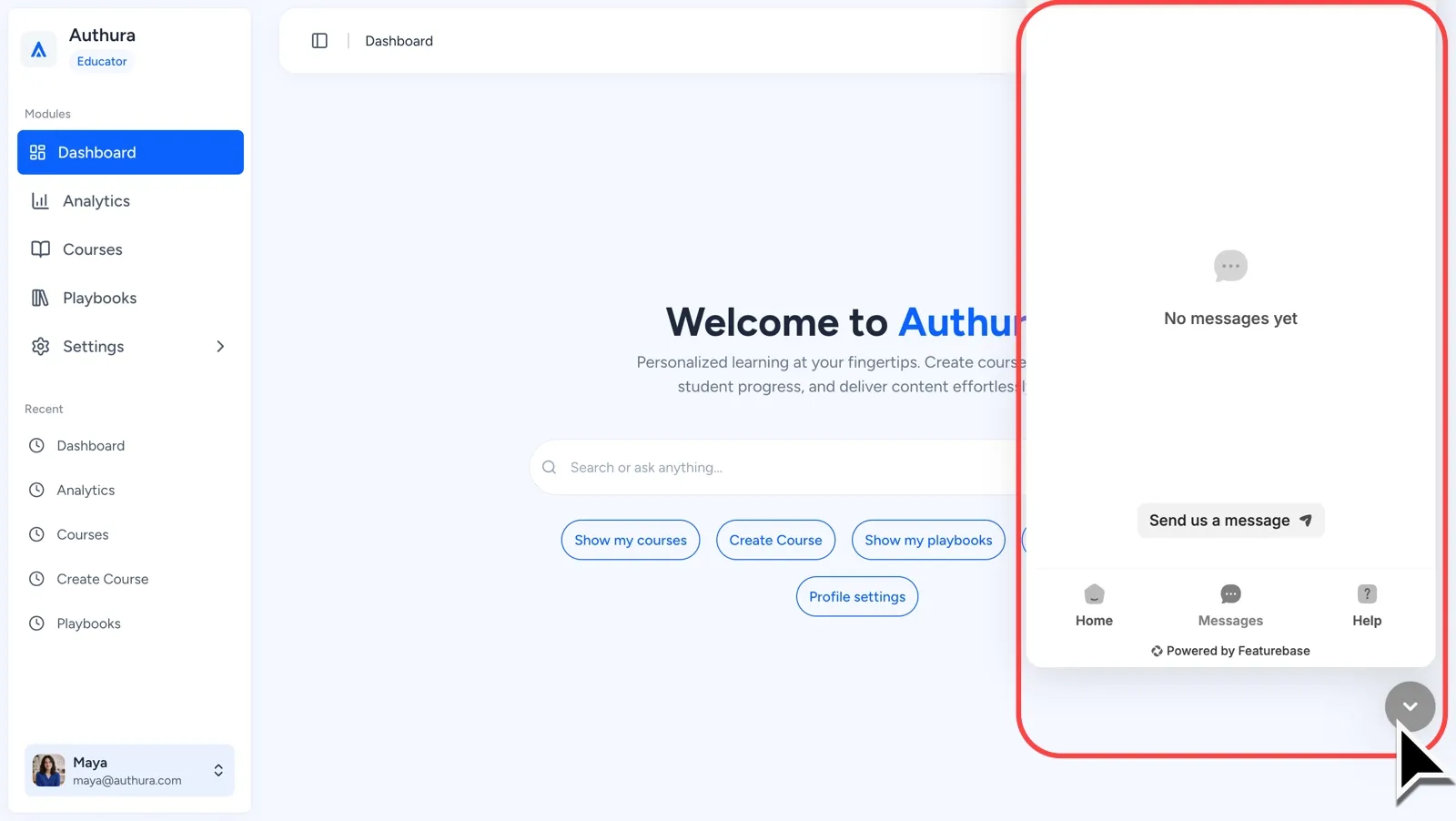Open the Playbooks module
The height and width of the screenshot is (821, 1456).
pyautogui.click(x=130, y=298)
